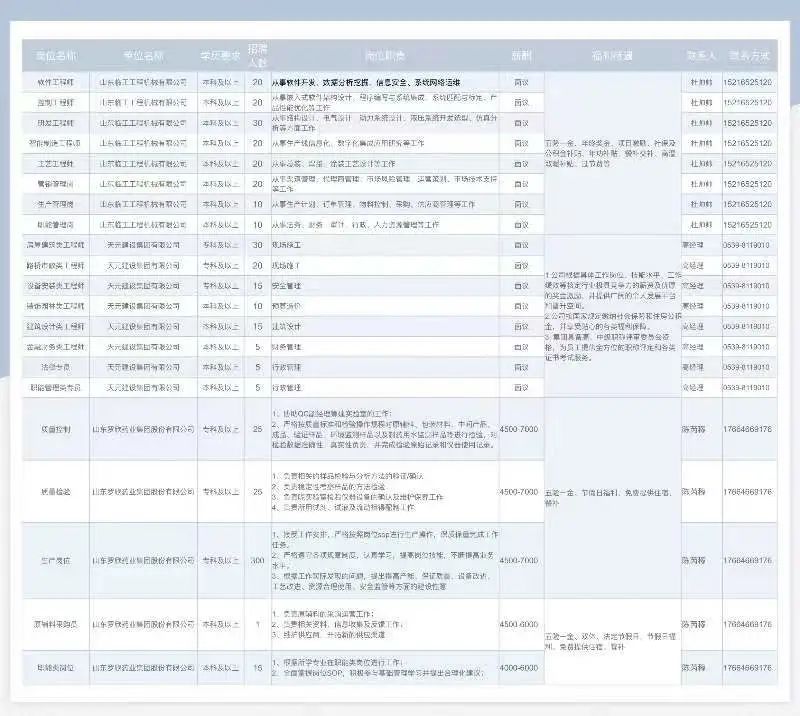Click the 岗位职责 column header
The height and width of the screenshot is (716, 800).
[x=385, y=56]
